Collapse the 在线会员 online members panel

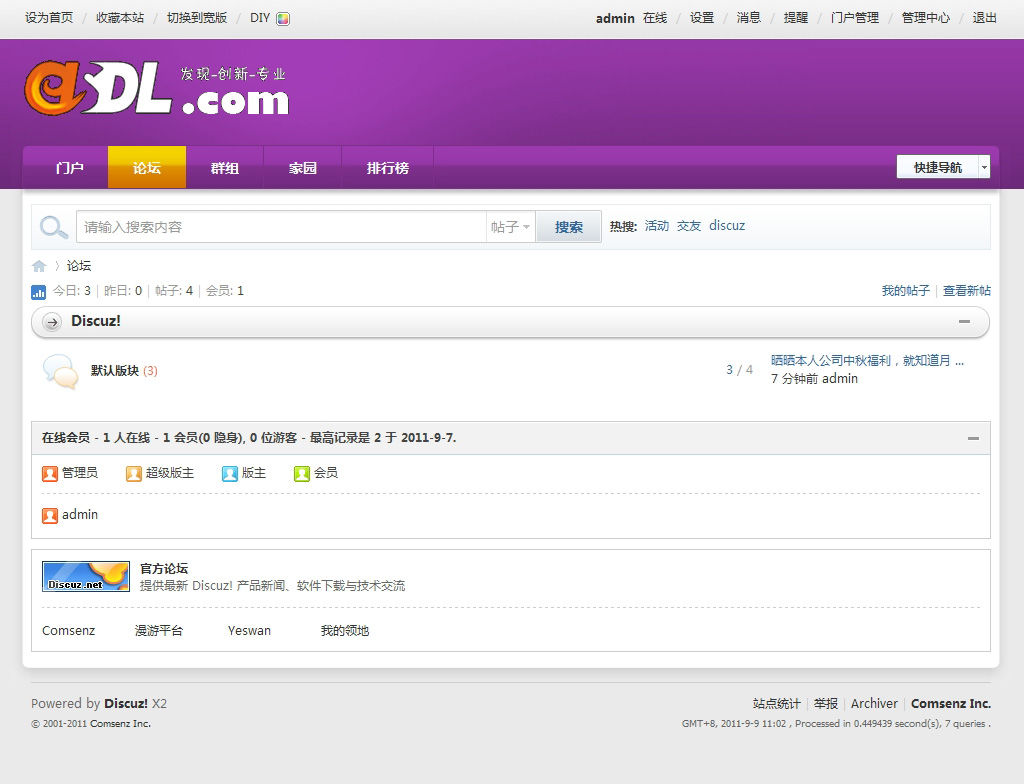pos(973,438)
